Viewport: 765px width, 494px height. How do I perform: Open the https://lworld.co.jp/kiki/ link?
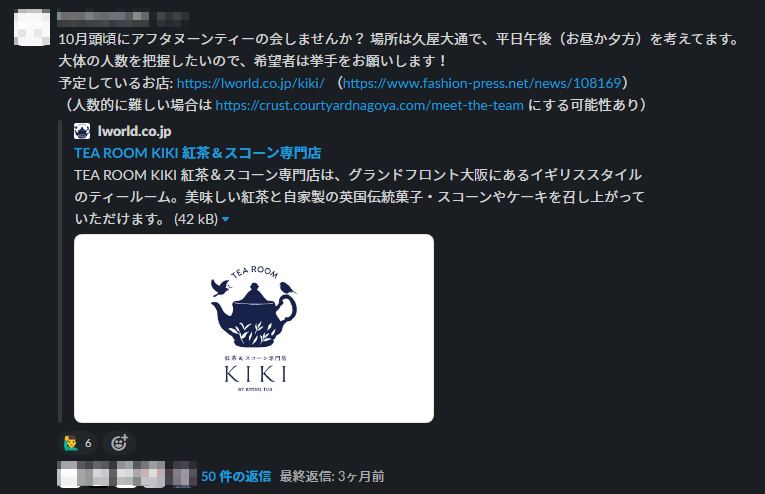(250, 83)
